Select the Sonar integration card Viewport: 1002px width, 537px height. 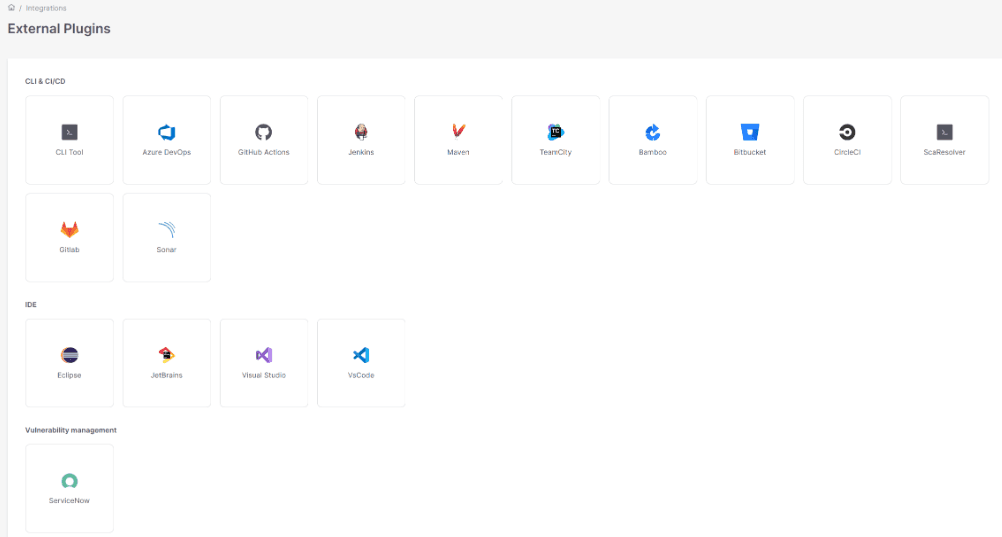click(167, 237)
